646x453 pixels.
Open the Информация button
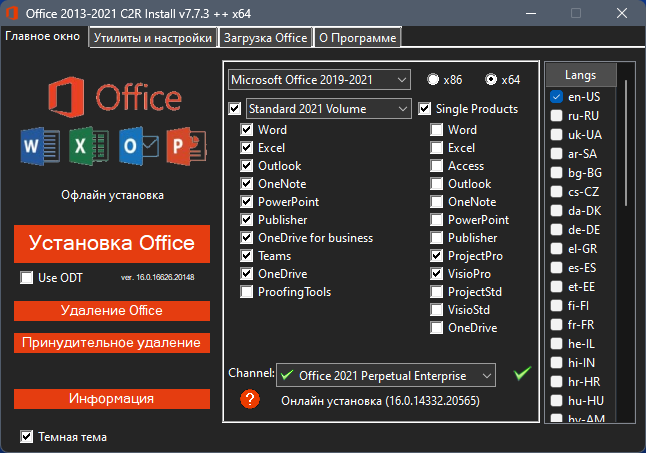click(112, 399)
